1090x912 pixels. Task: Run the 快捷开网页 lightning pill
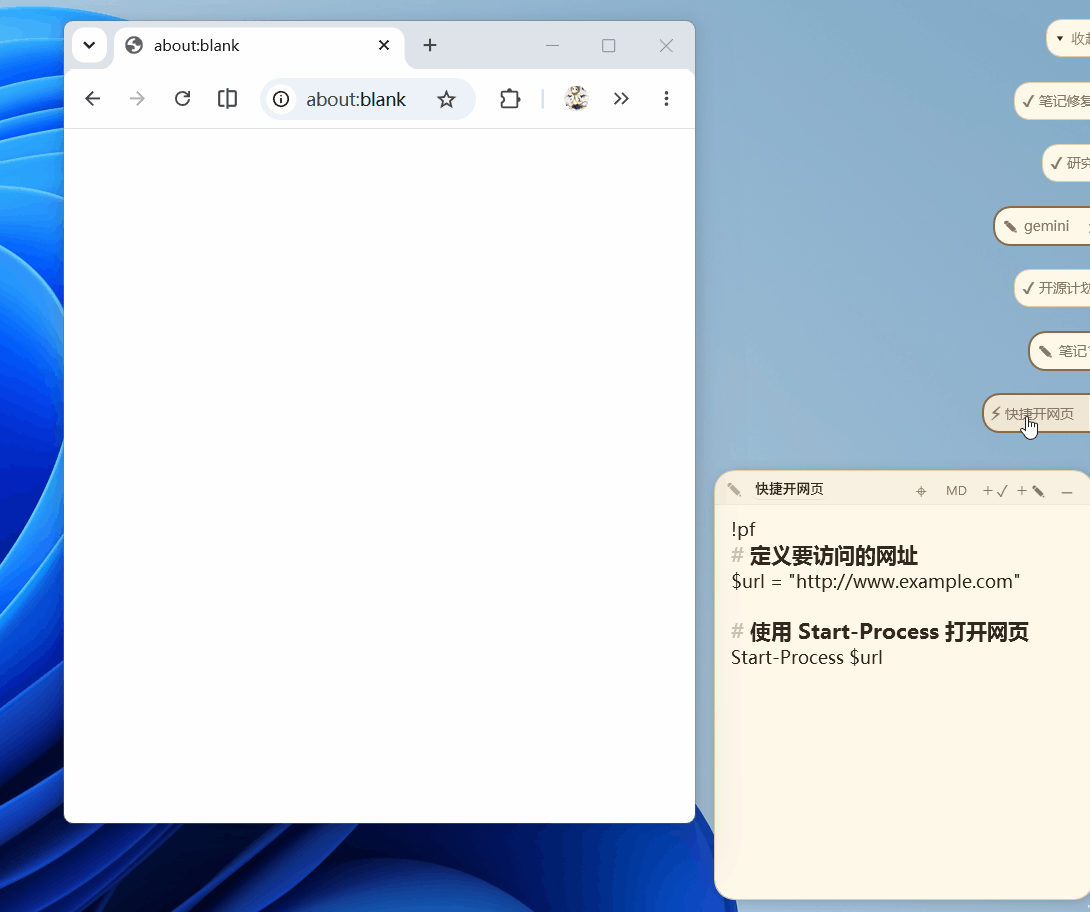[x=1036, y=414]
